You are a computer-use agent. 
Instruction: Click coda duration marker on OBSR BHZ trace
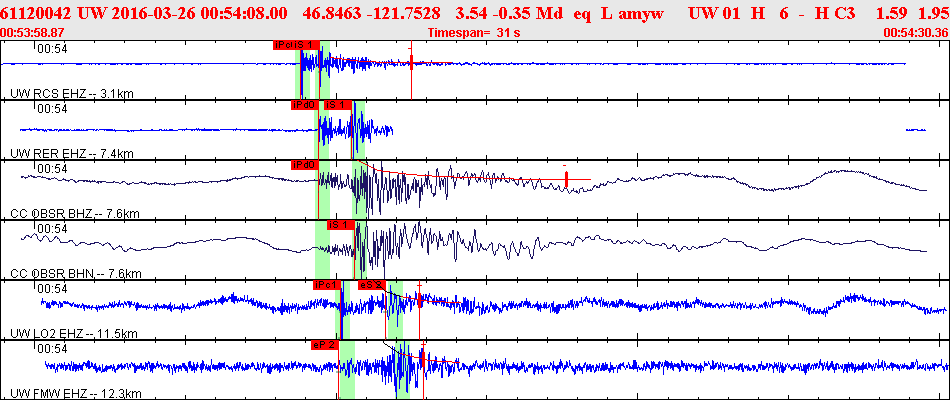point(566,179)
